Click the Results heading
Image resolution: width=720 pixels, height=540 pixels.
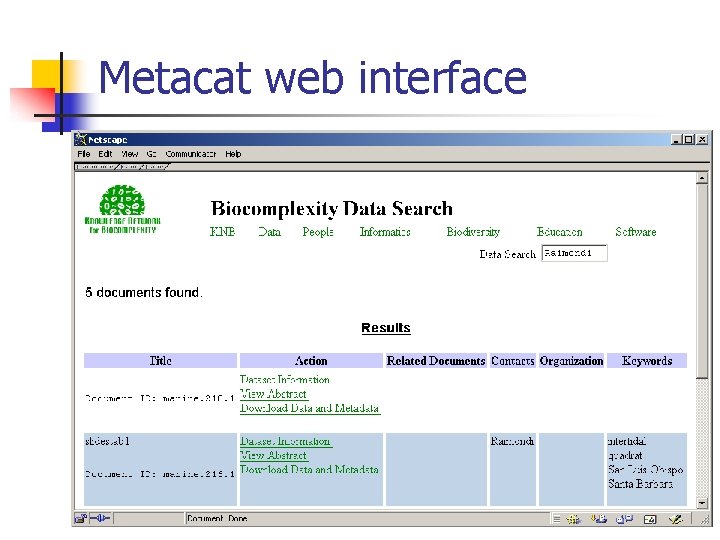pos(386,328)
